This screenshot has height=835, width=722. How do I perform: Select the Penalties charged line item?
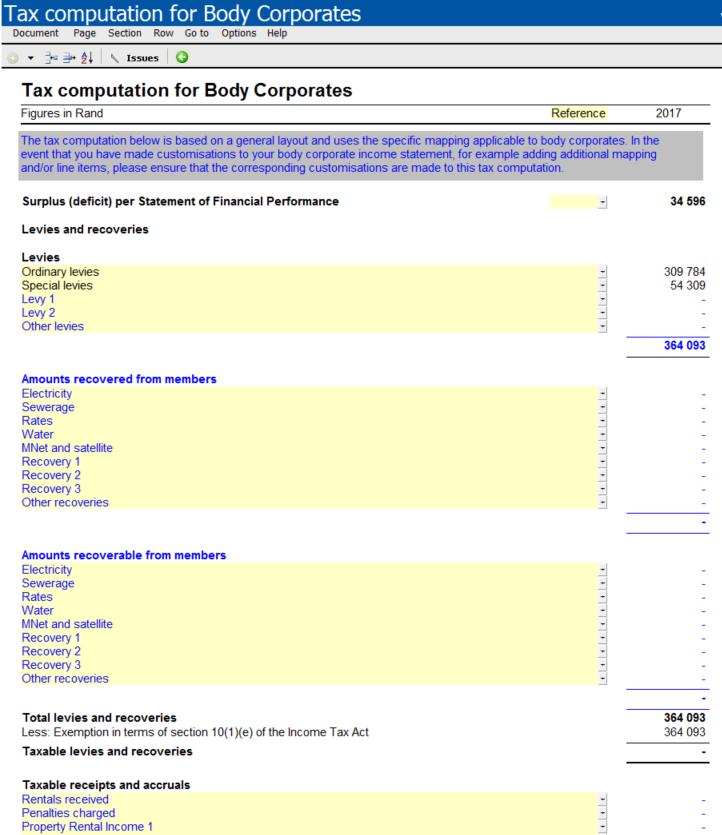(x=68, y=813)
